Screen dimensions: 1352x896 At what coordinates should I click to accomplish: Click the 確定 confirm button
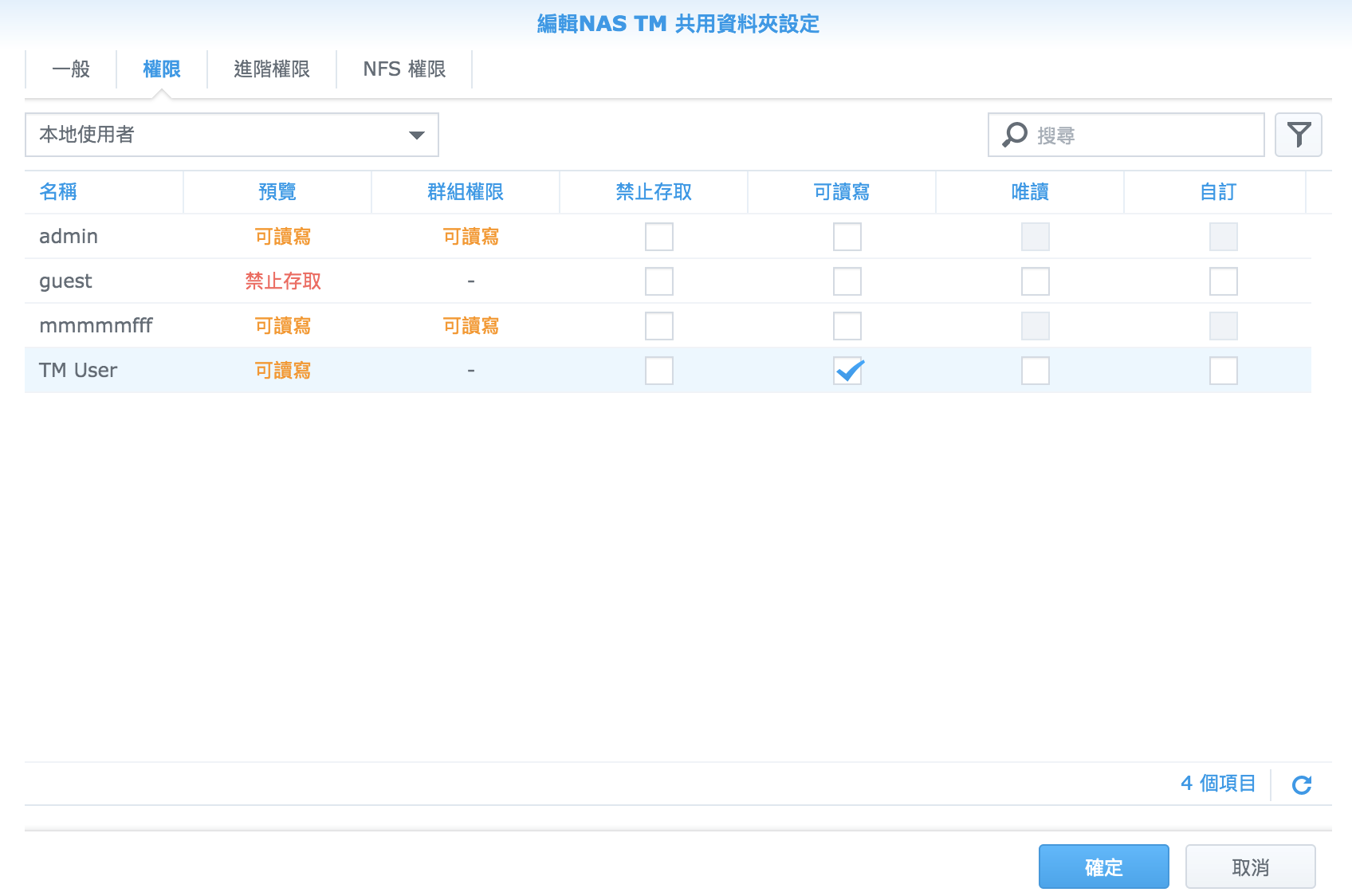1103,867
